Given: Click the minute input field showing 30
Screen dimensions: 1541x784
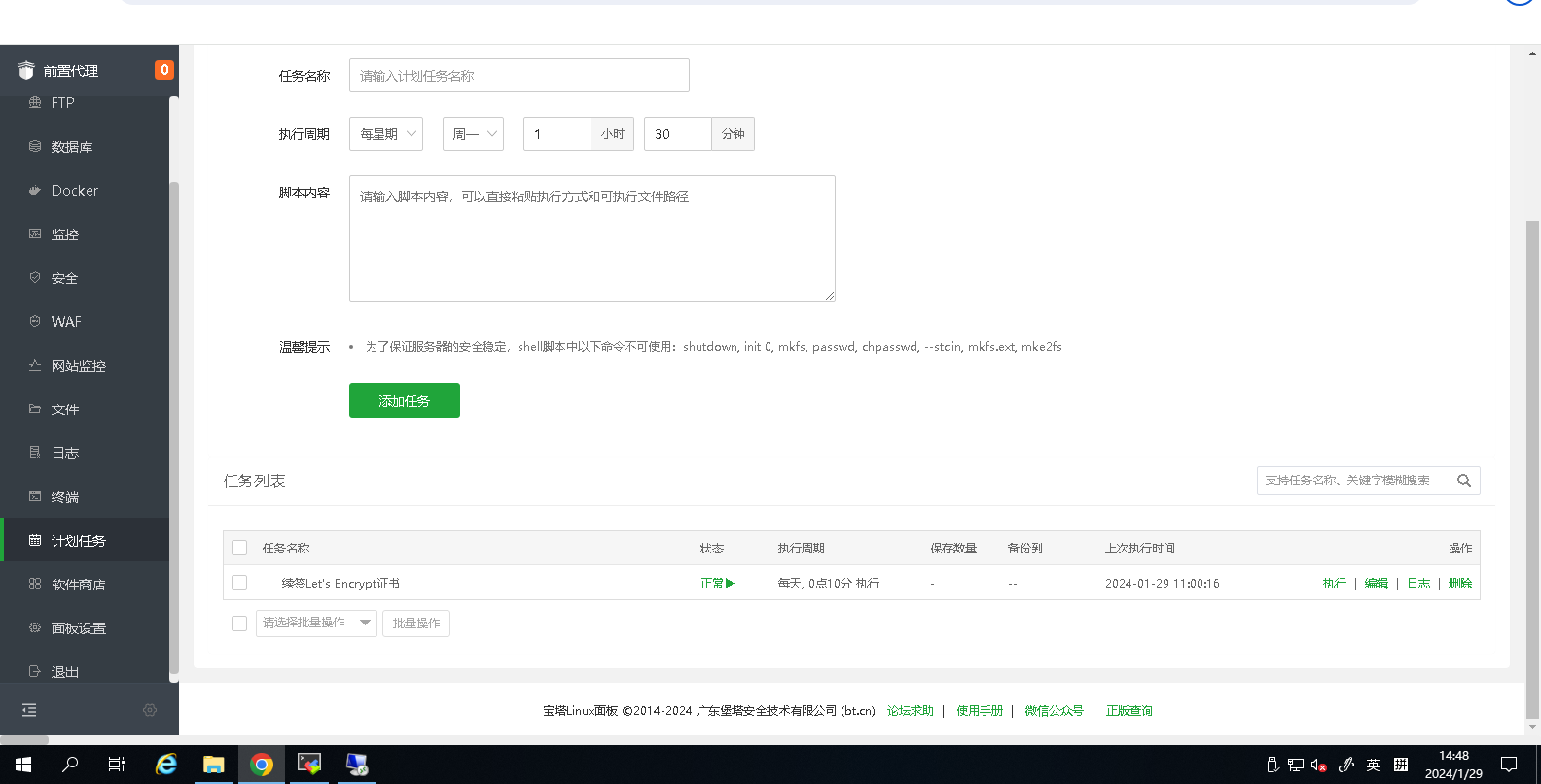Looking at the screenshot, I should pos(678,134).
